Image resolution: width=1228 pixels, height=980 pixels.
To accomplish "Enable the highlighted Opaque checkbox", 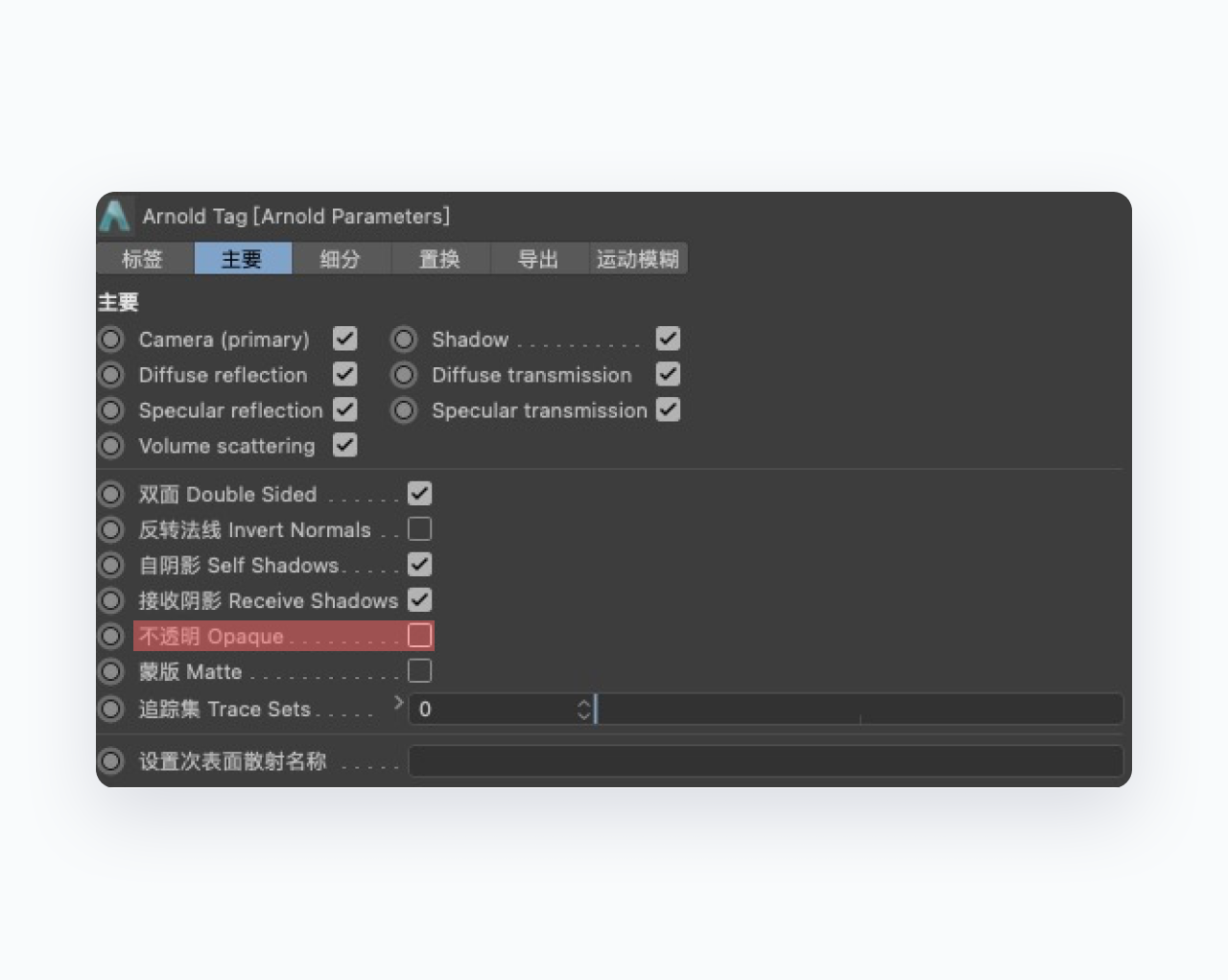I will [420, 635].
